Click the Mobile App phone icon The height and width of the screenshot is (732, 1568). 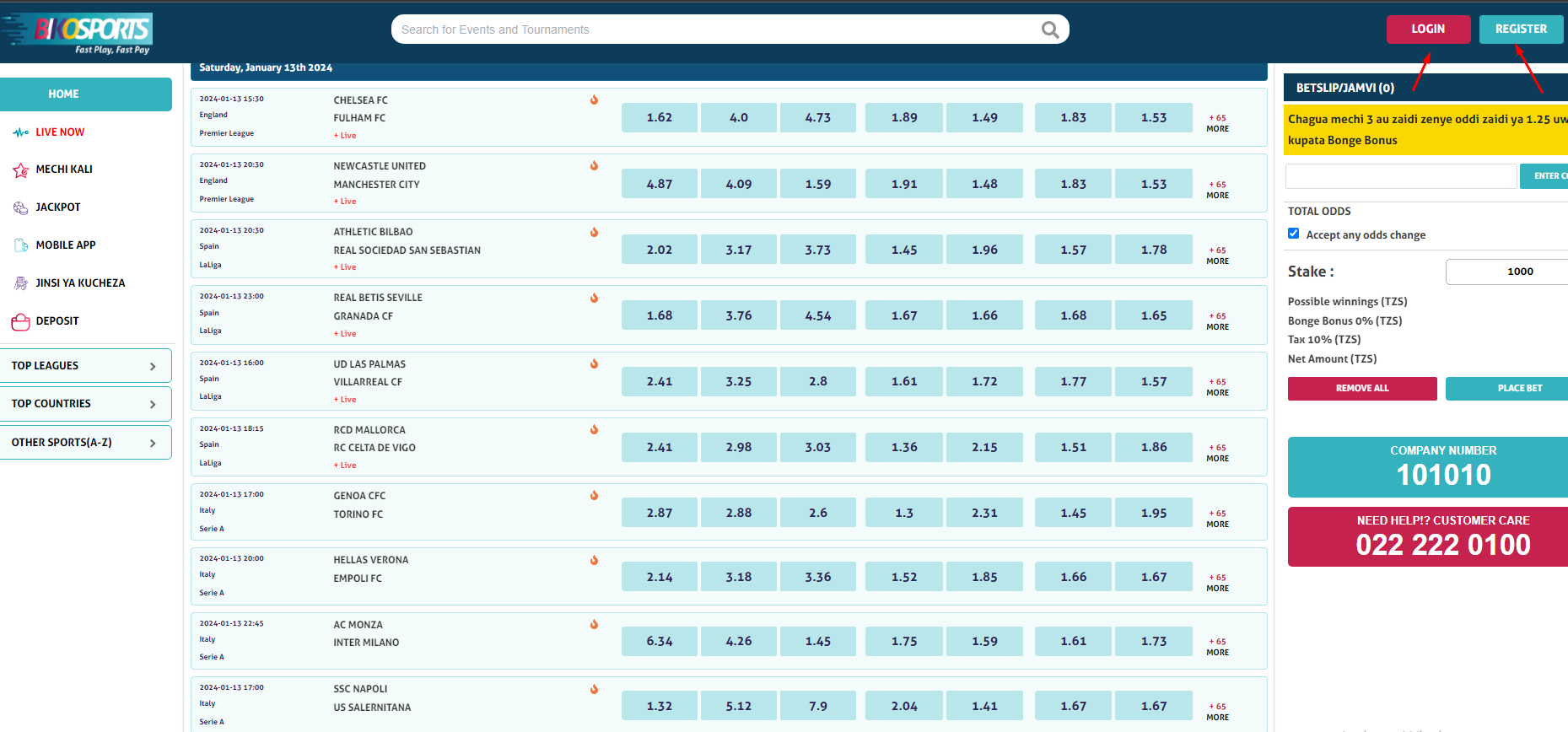21,245
